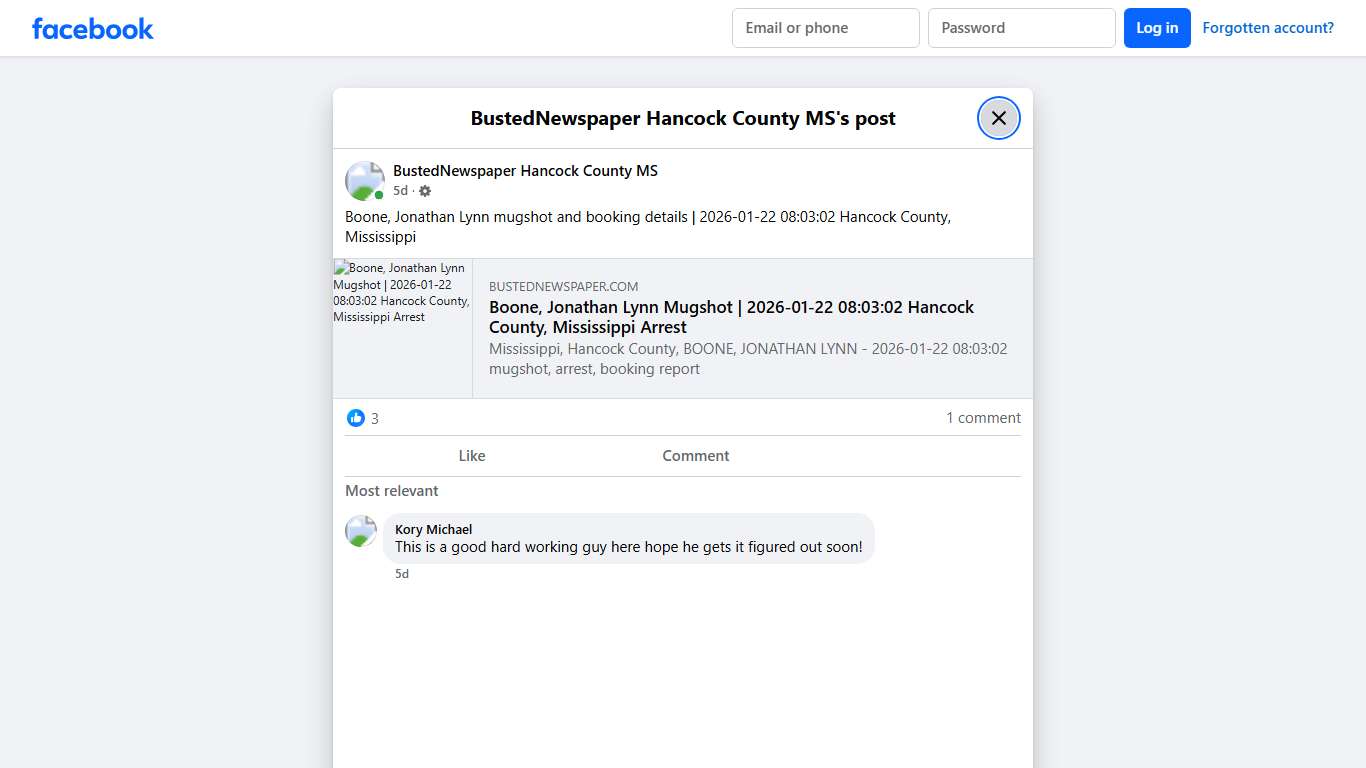Open the BustedNewspaper Hancock County MS page link
This screenshot has width=1366, height=768.
(x=525, y=170)
